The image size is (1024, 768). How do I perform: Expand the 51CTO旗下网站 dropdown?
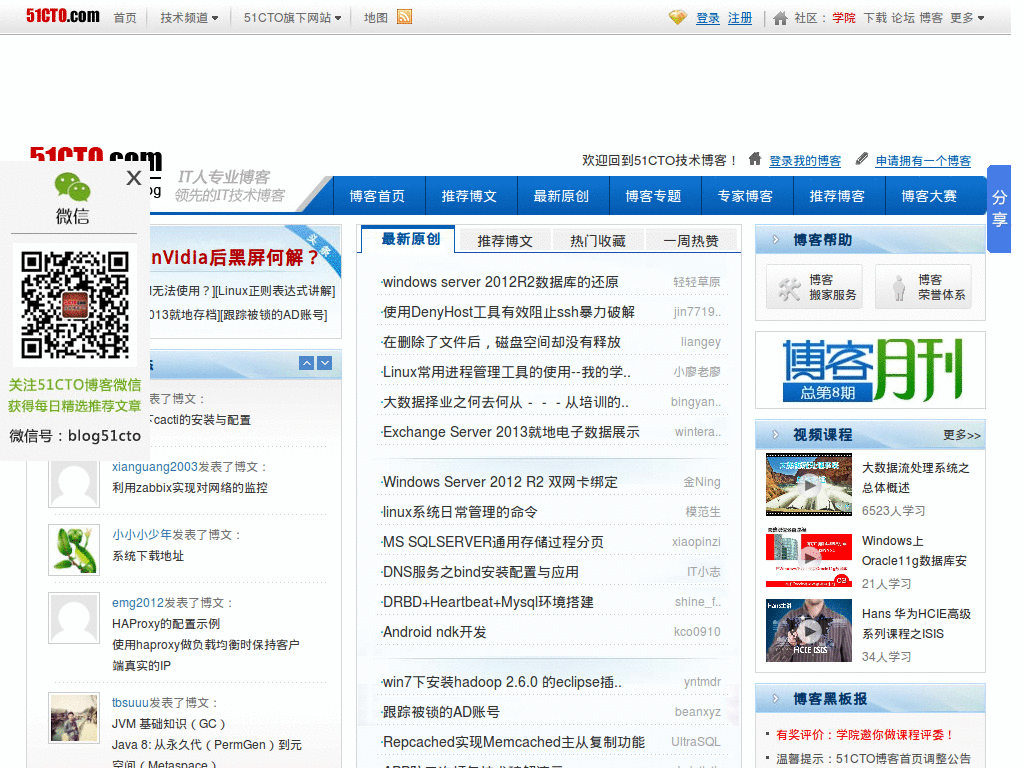pos(293,18)
